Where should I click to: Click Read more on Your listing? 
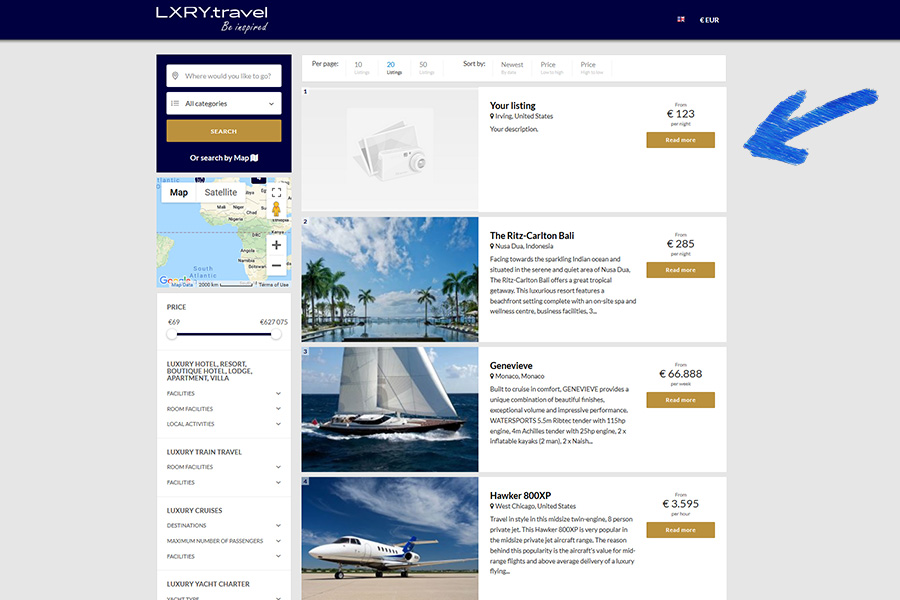(x=680, y=140)
